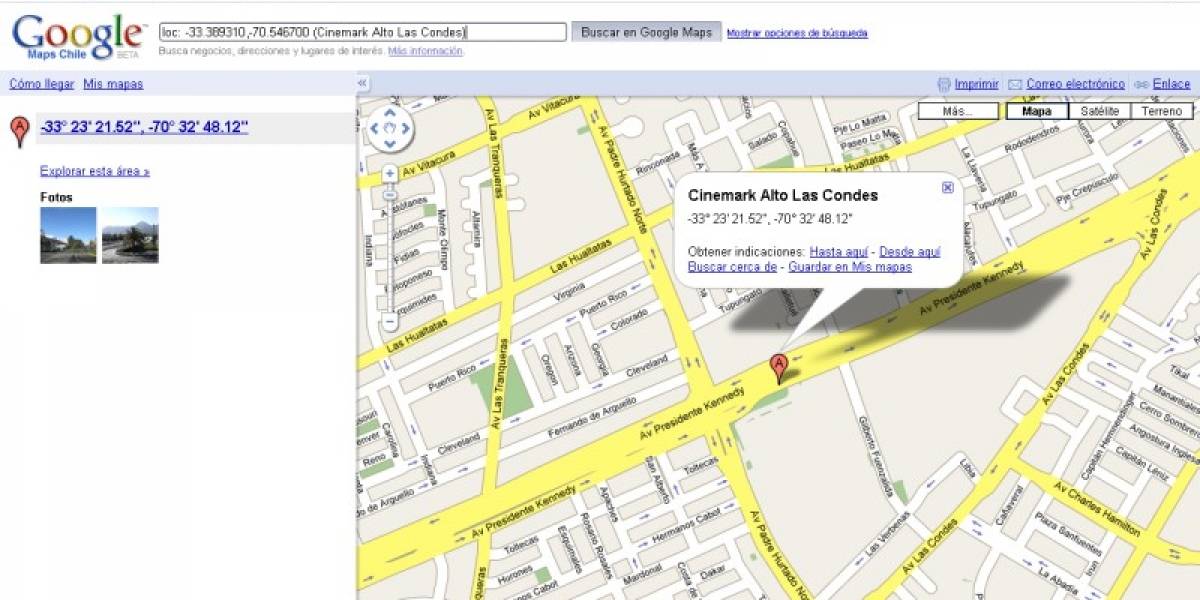Pan map down with the navigation arrow
Screen dimensions: 1200x600
[390, 143]
